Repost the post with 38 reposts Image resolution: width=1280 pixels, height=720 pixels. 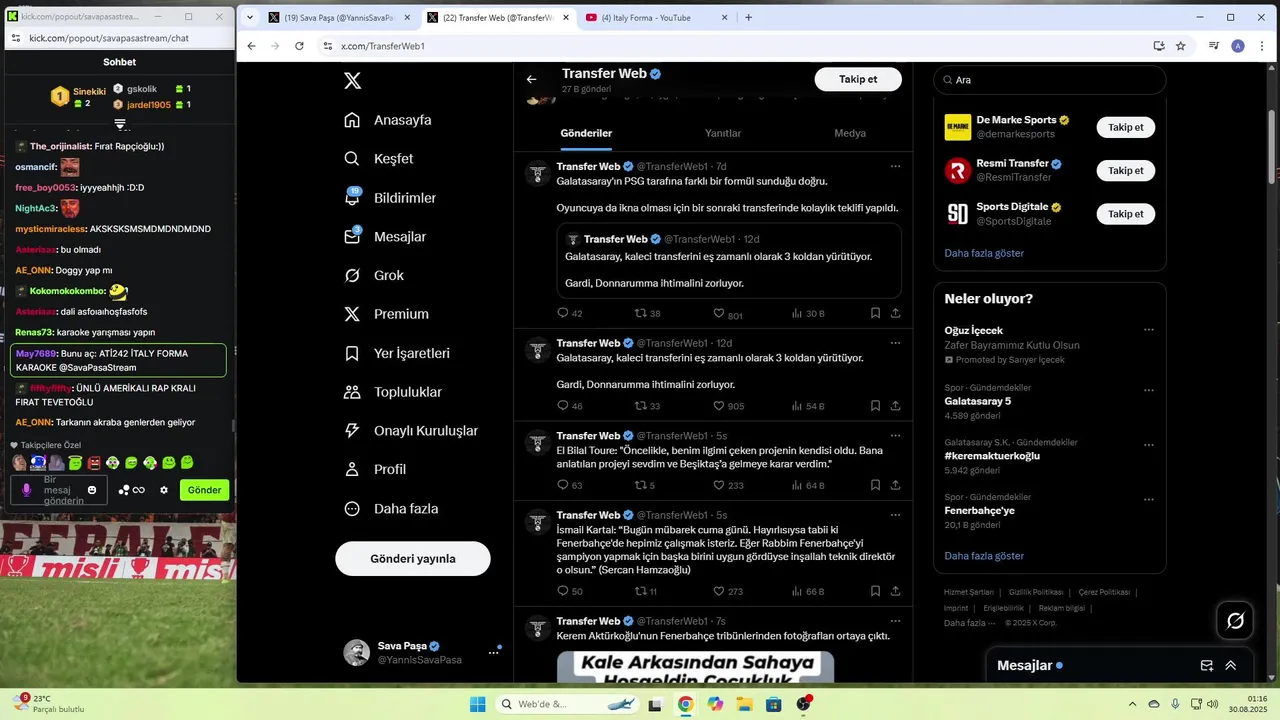[x=648, y=314]
